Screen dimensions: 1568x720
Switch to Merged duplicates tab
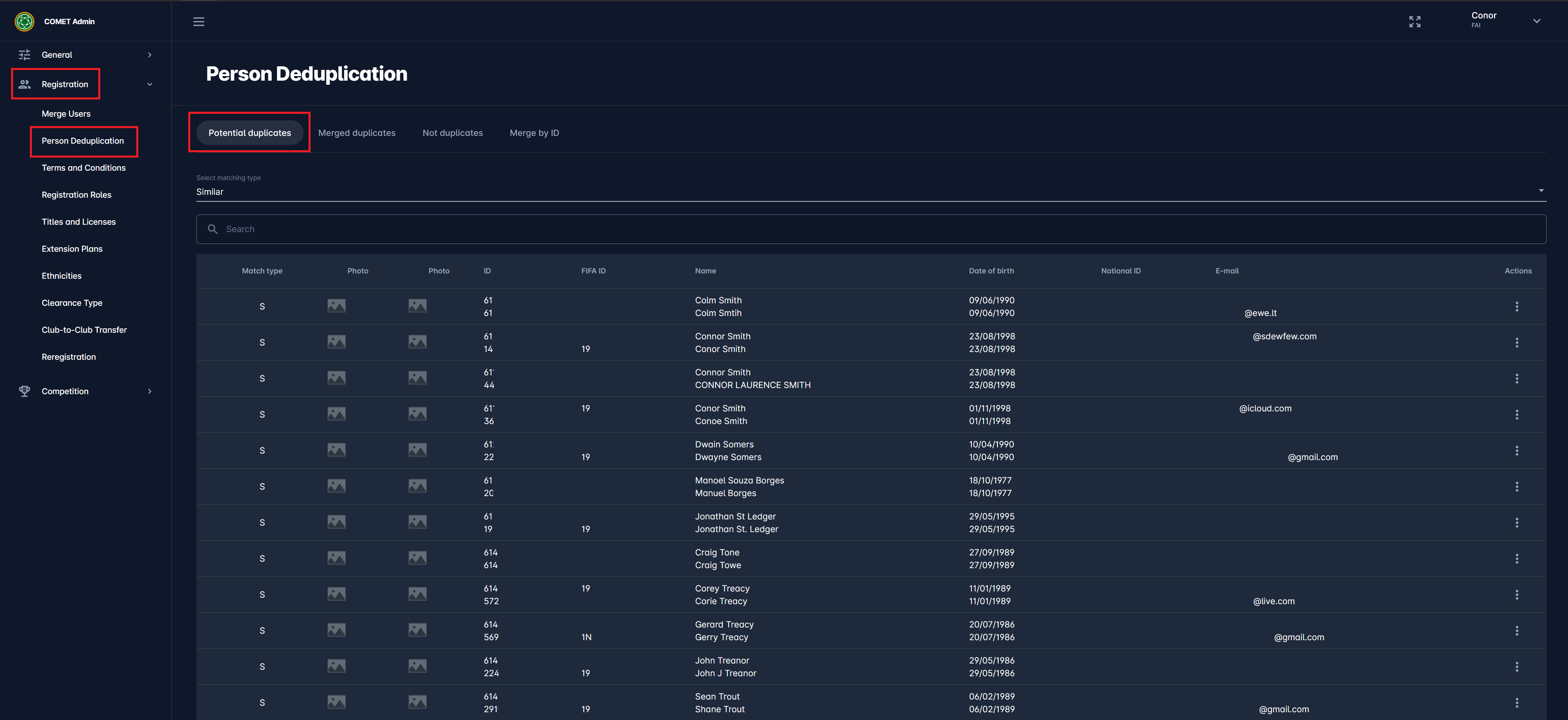[357, 133]
